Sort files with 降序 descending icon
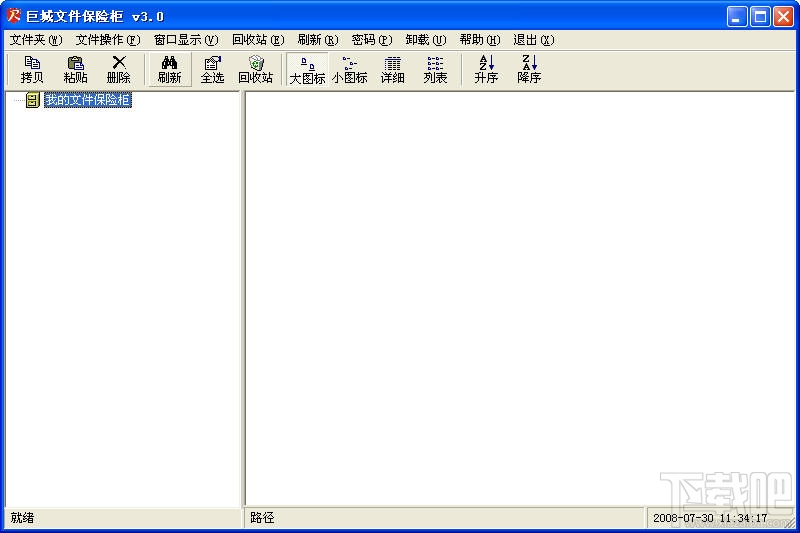The image size is (800, 533). point(529,69)
